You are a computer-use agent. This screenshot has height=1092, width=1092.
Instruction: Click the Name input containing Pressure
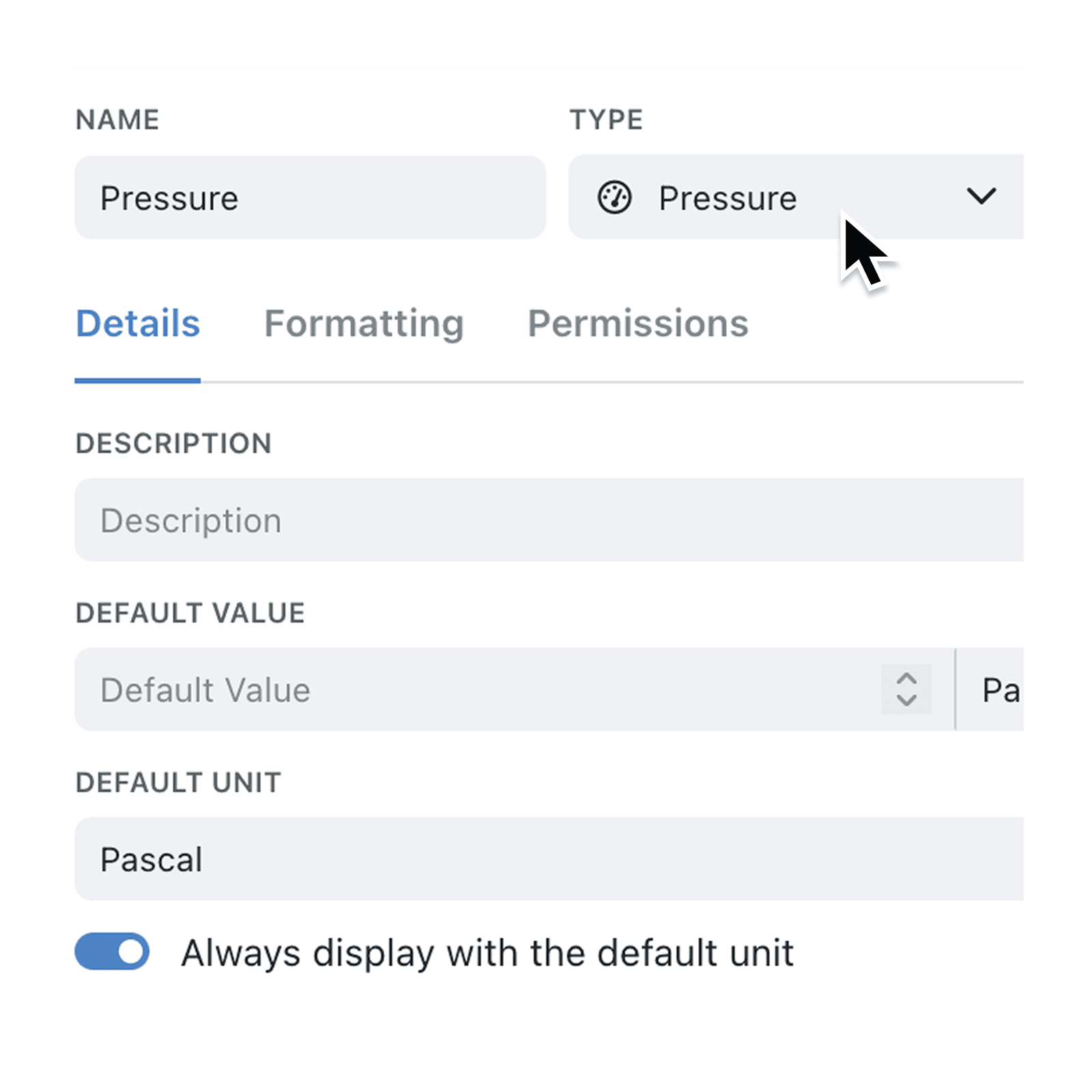click(x=310, y=198)
